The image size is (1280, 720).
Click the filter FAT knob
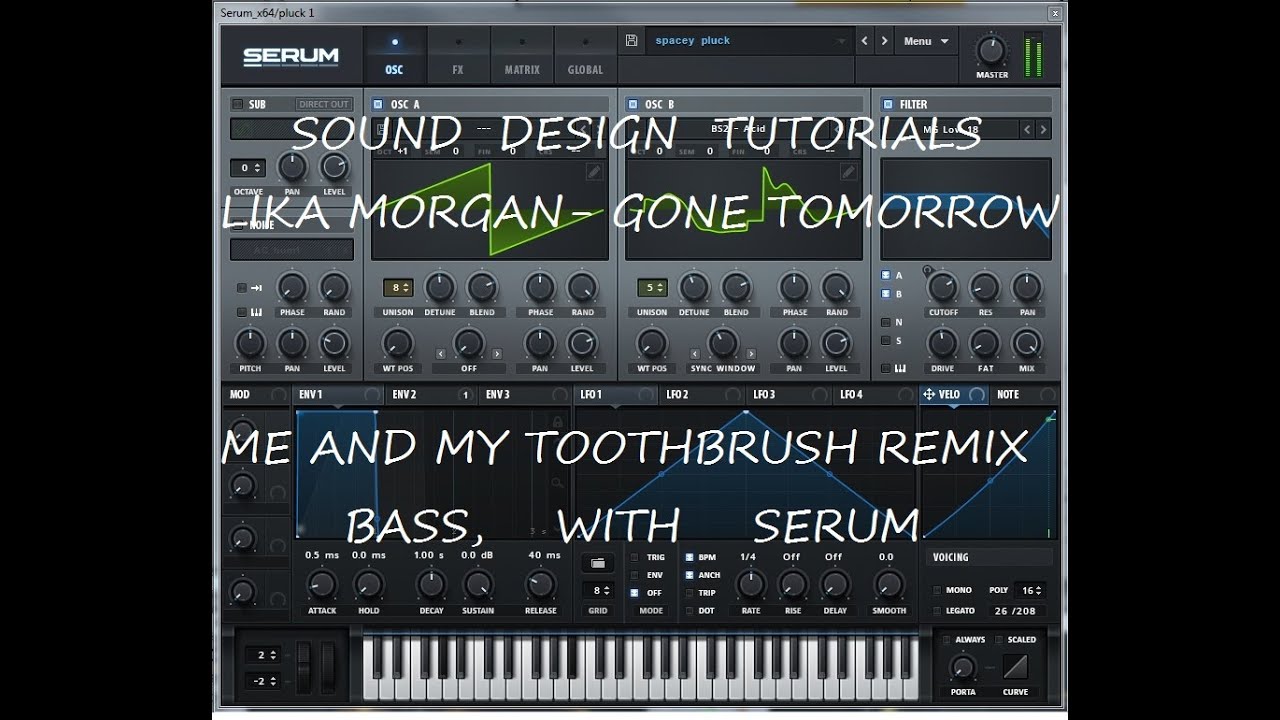(x=984, y=344)
